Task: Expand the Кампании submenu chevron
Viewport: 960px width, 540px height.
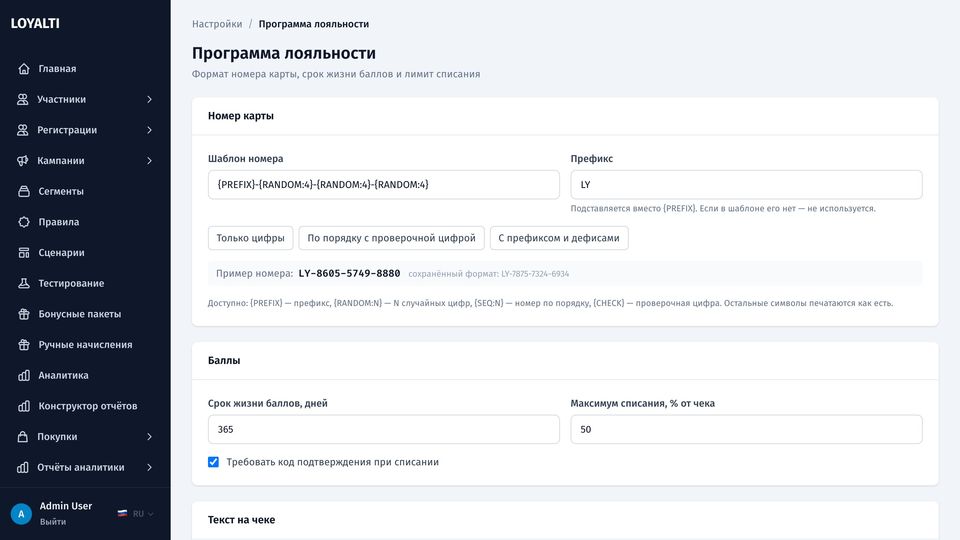Action: [x=149, y=160]
